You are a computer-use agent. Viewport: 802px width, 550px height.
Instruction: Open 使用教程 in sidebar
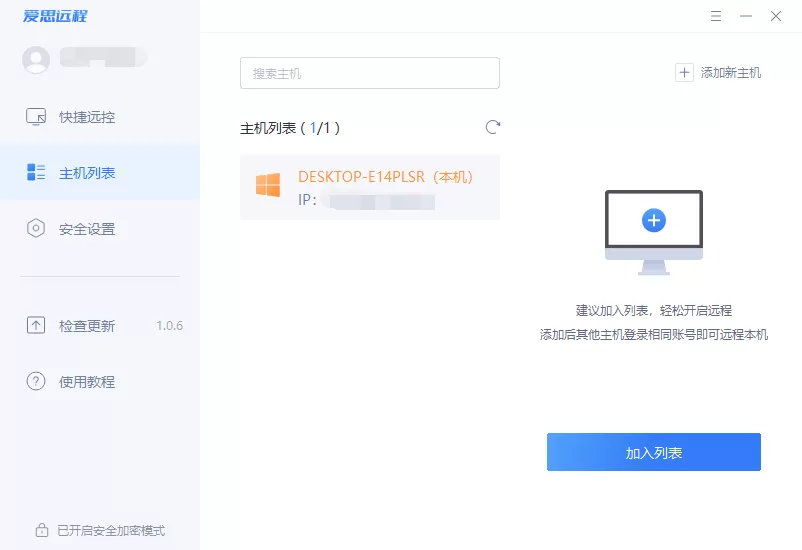100,381
